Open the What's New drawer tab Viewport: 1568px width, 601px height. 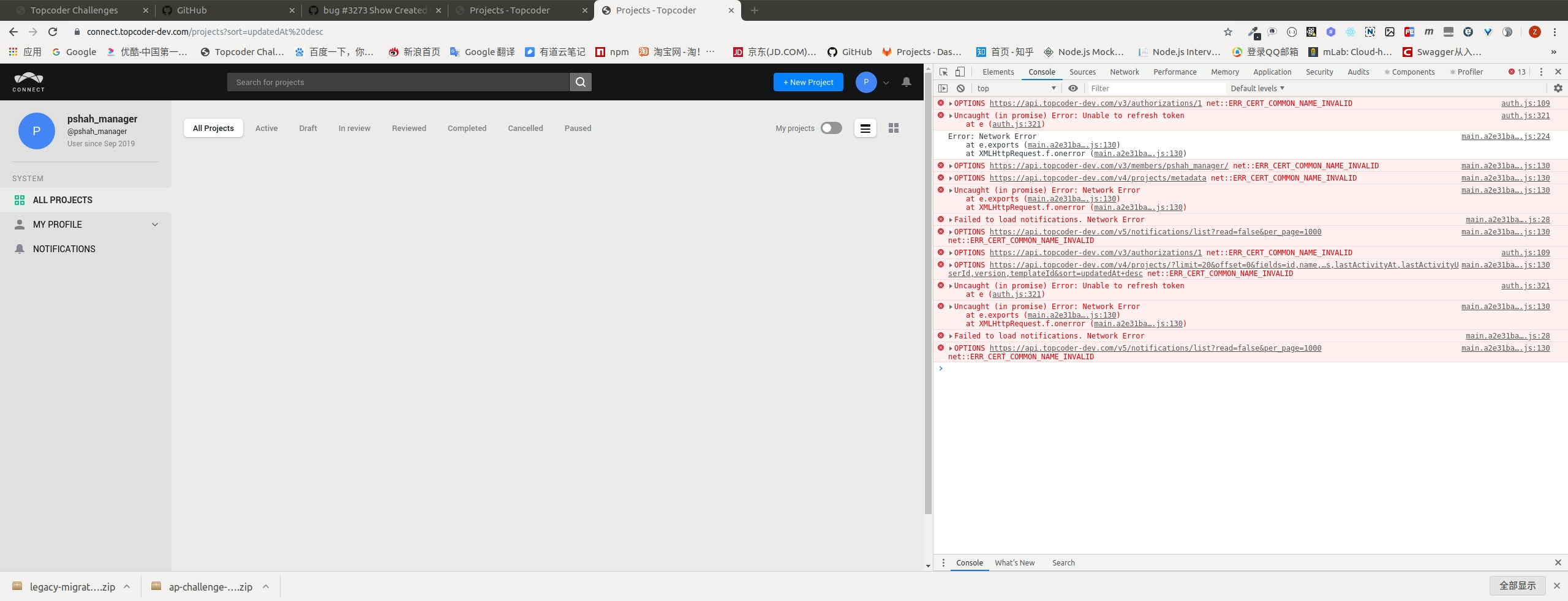tap(1014, 562)
